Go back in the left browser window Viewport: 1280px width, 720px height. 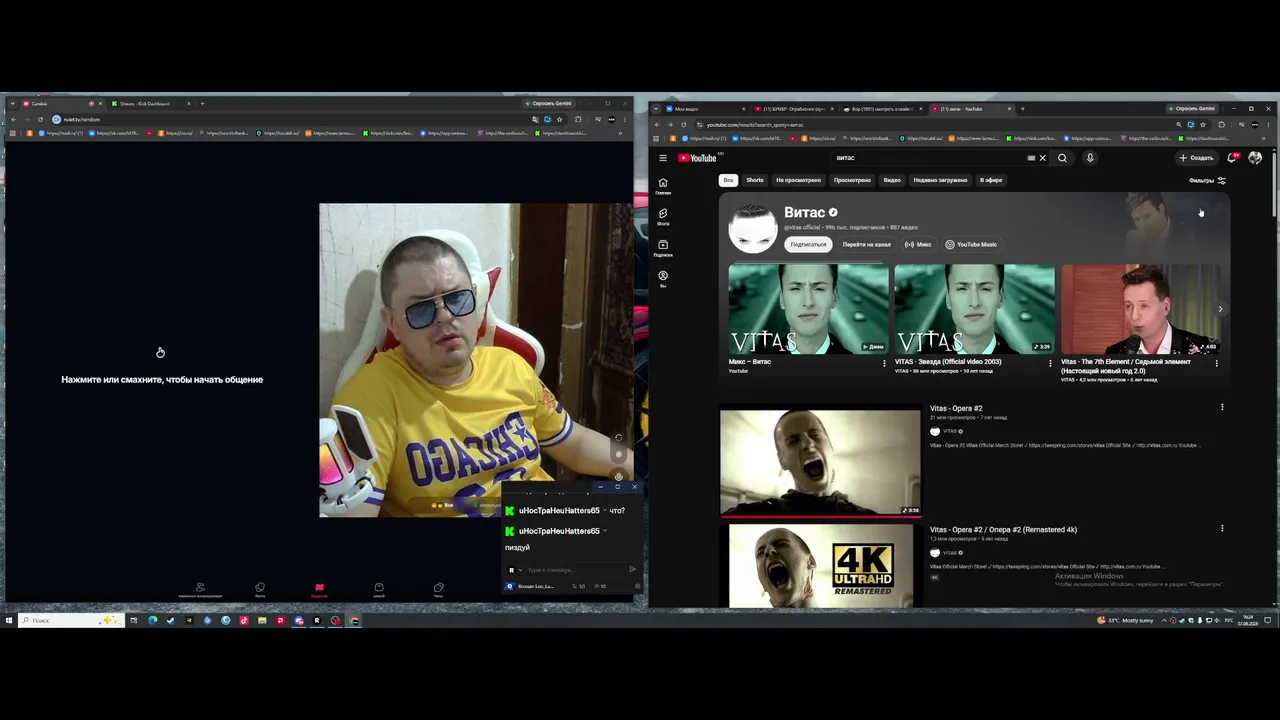point(13,119)
